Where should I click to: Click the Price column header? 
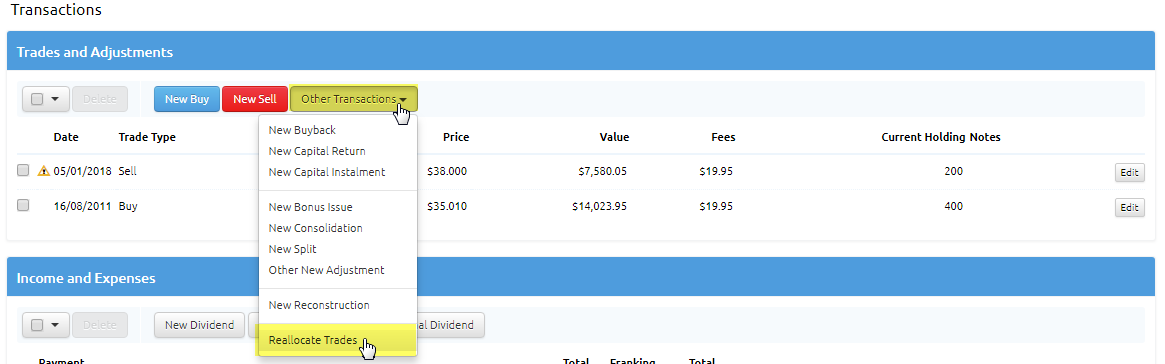click(x=455, y=137)
